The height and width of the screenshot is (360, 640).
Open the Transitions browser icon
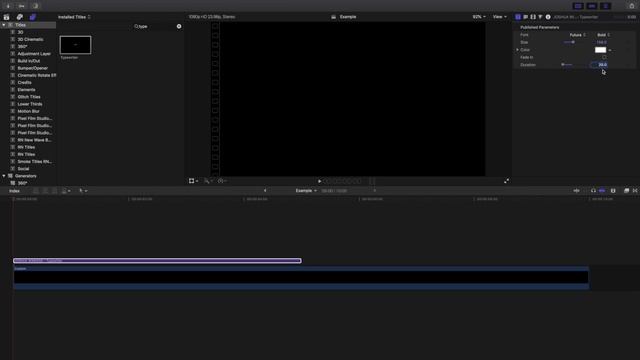pos(635,191)
